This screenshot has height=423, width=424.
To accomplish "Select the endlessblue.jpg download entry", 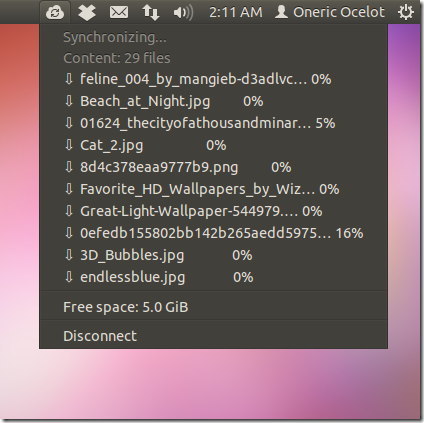I will click(x=213, y=277).
